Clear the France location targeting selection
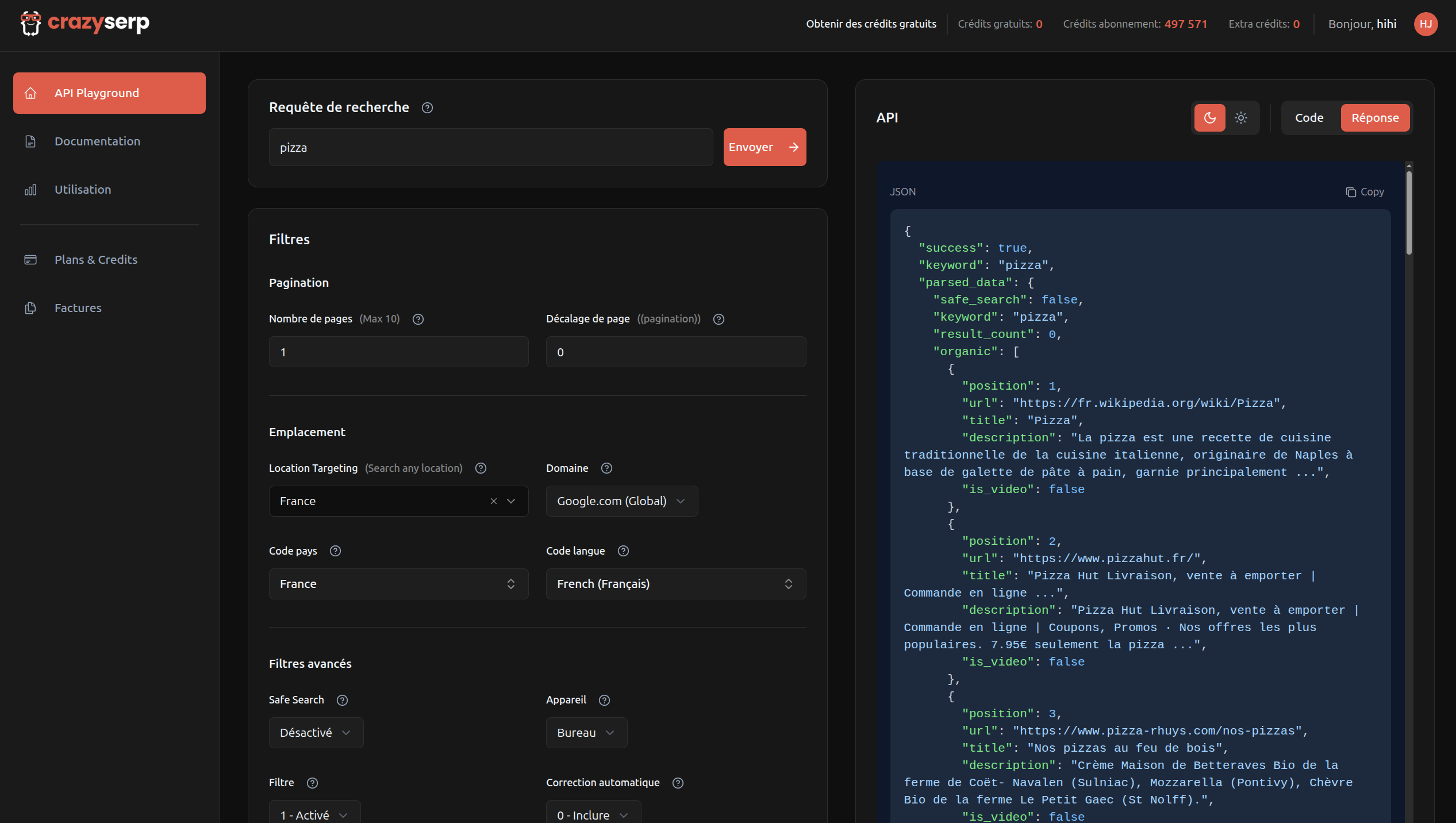The height and width of the screenshot is (823, 1456). click(493, 501)
